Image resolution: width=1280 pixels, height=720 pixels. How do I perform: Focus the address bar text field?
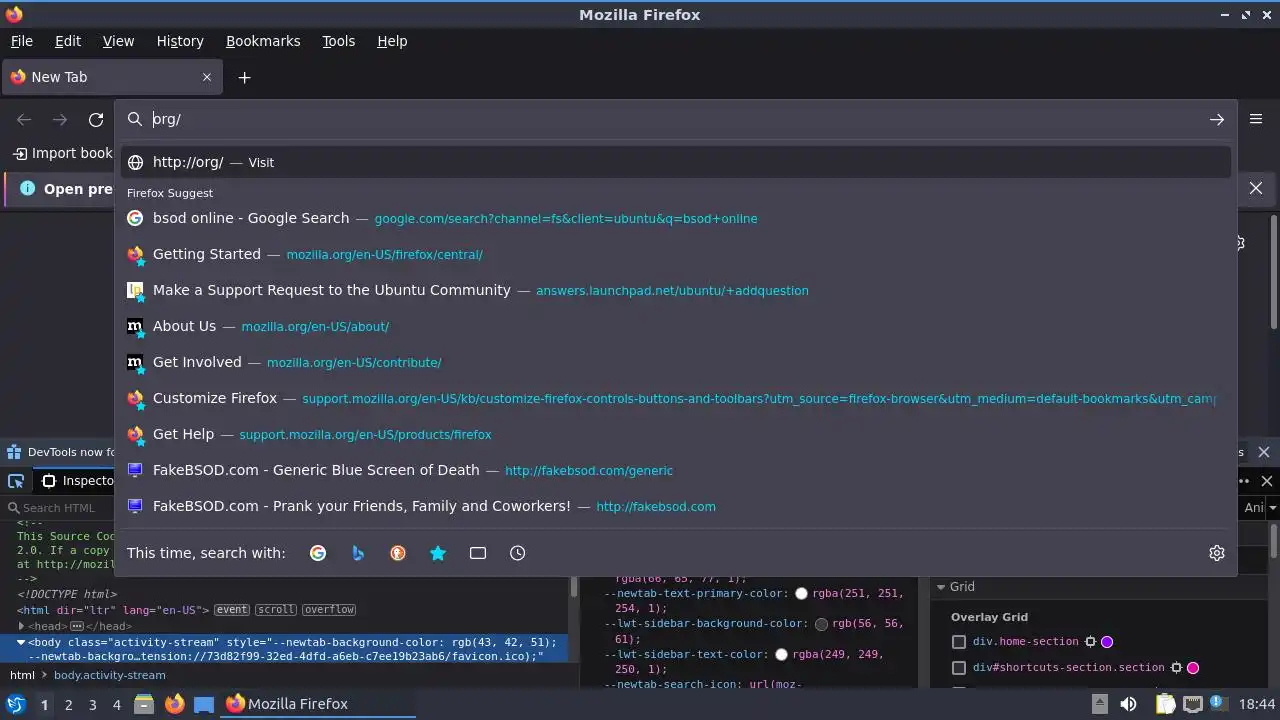point(675,119)
